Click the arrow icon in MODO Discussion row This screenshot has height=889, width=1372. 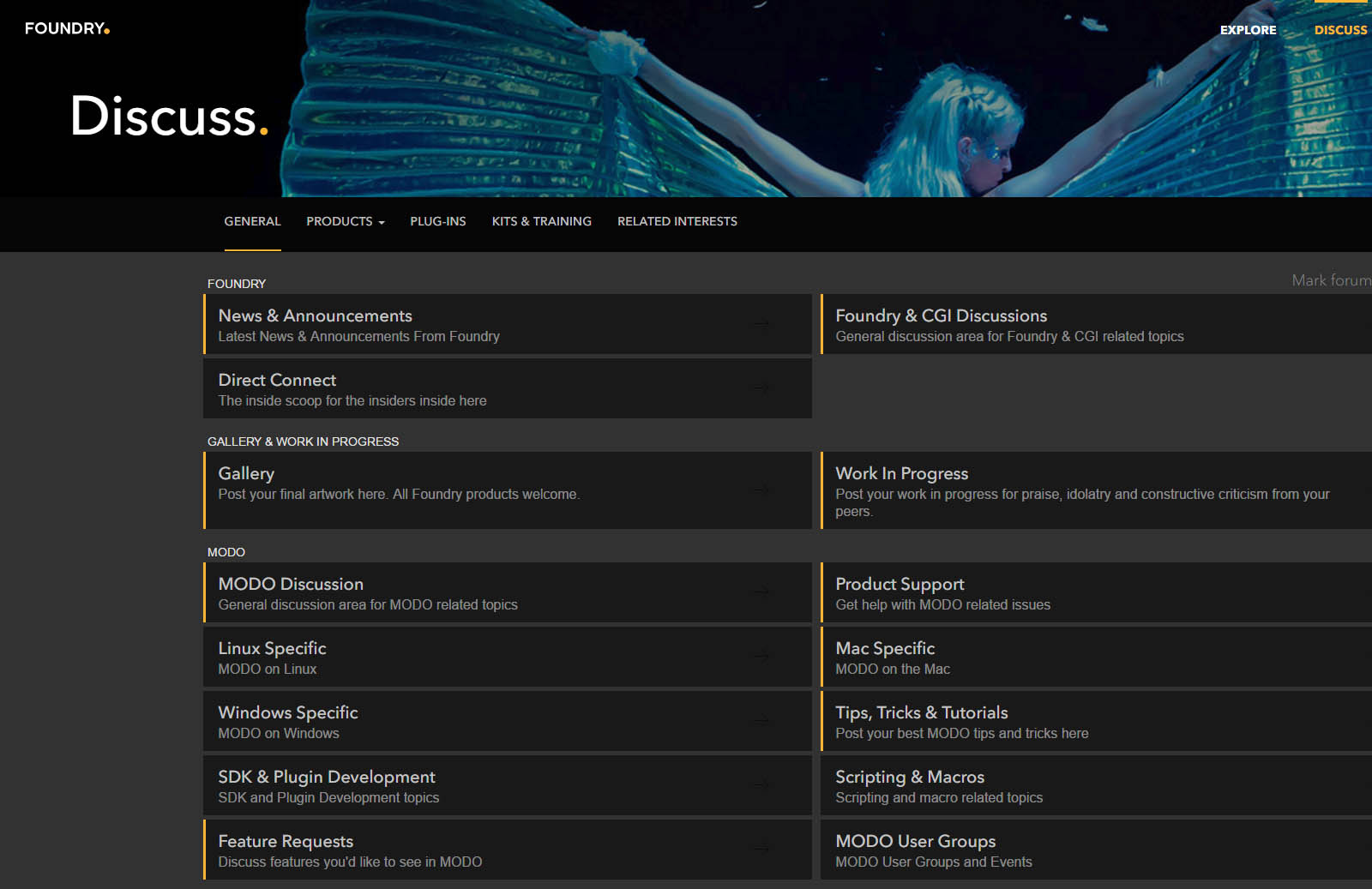tap(761, 592)
